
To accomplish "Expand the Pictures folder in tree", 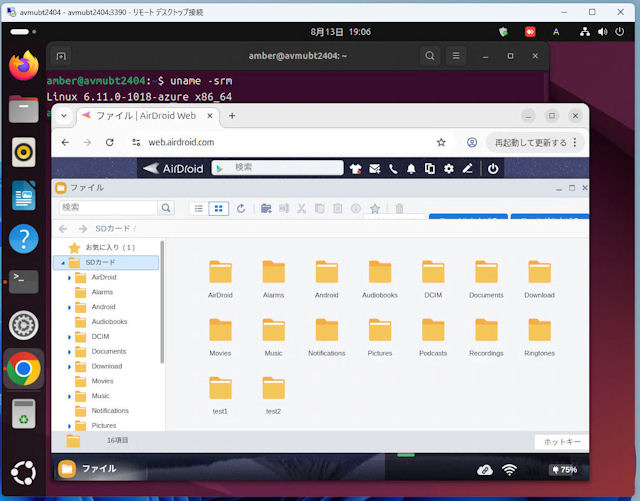I will [69, 426].
